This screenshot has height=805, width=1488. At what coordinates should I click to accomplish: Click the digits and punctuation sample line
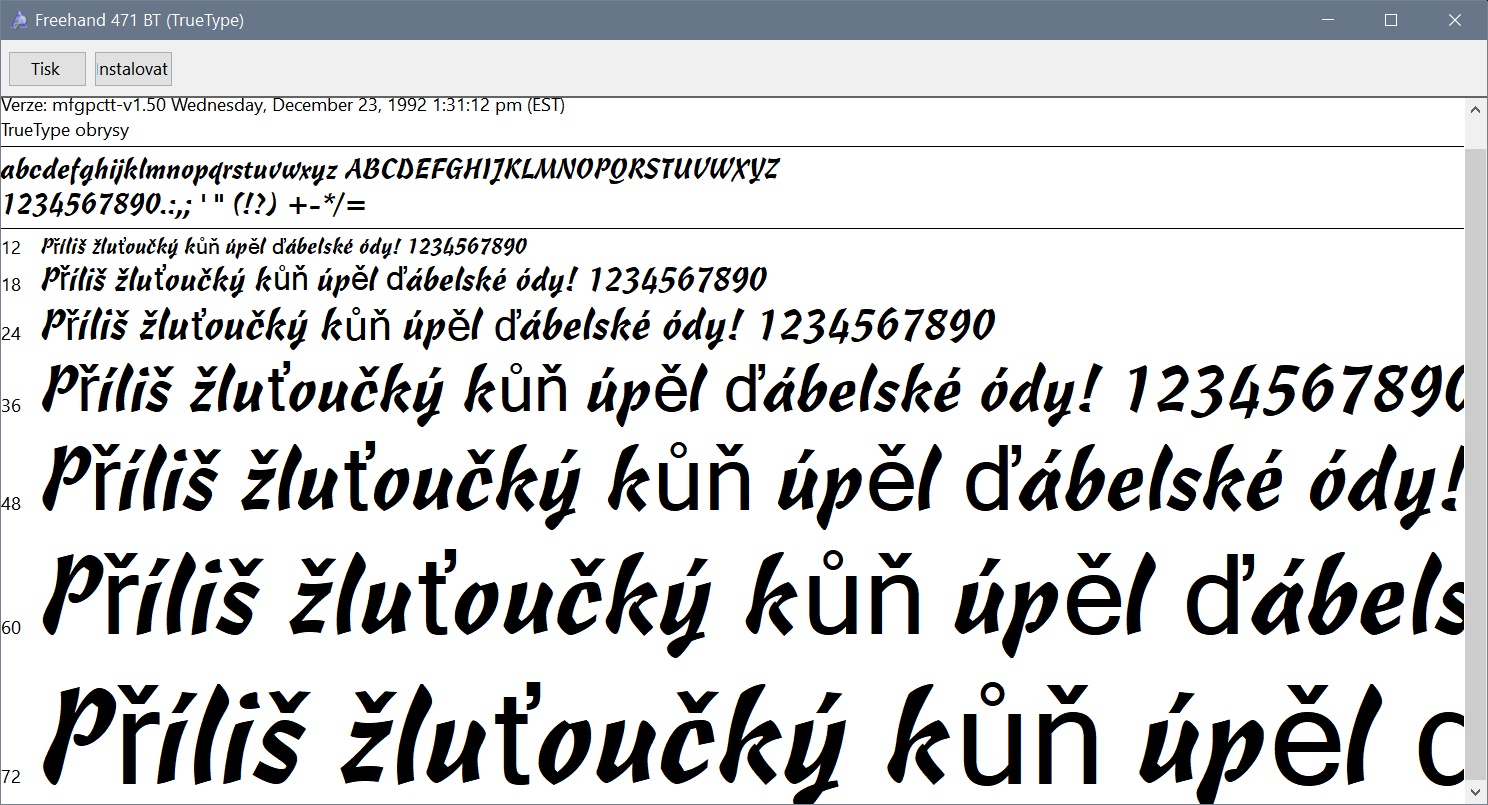coord(185,205)
